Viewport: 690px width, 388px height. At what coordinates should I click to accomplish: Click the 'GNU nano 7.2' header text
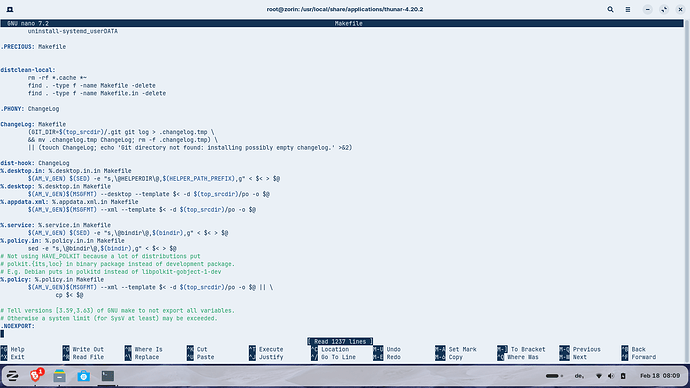click(28, 23)
